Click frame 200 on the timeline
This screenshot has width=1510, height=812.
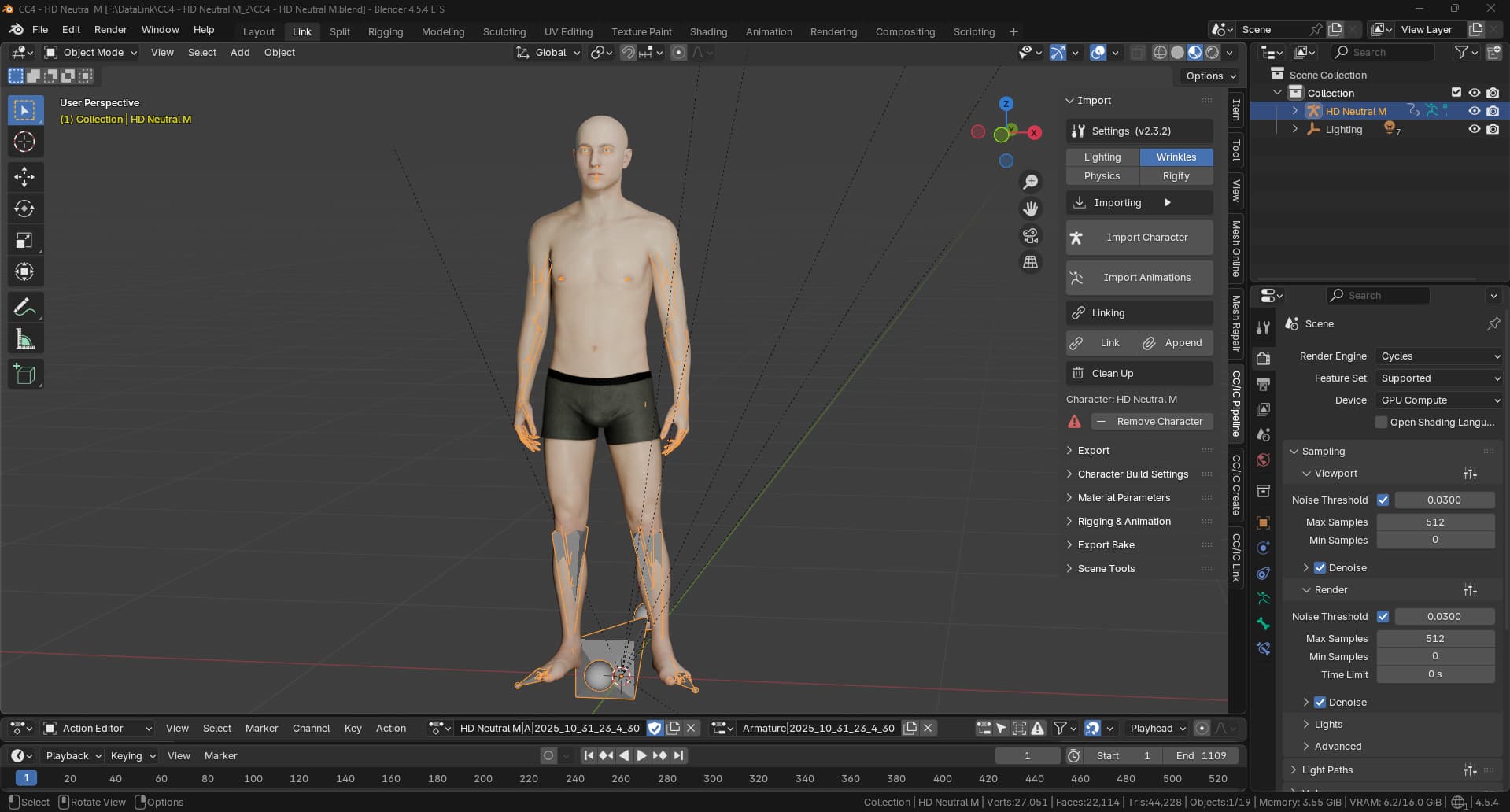pyautogui.click(x=483, y=778)
